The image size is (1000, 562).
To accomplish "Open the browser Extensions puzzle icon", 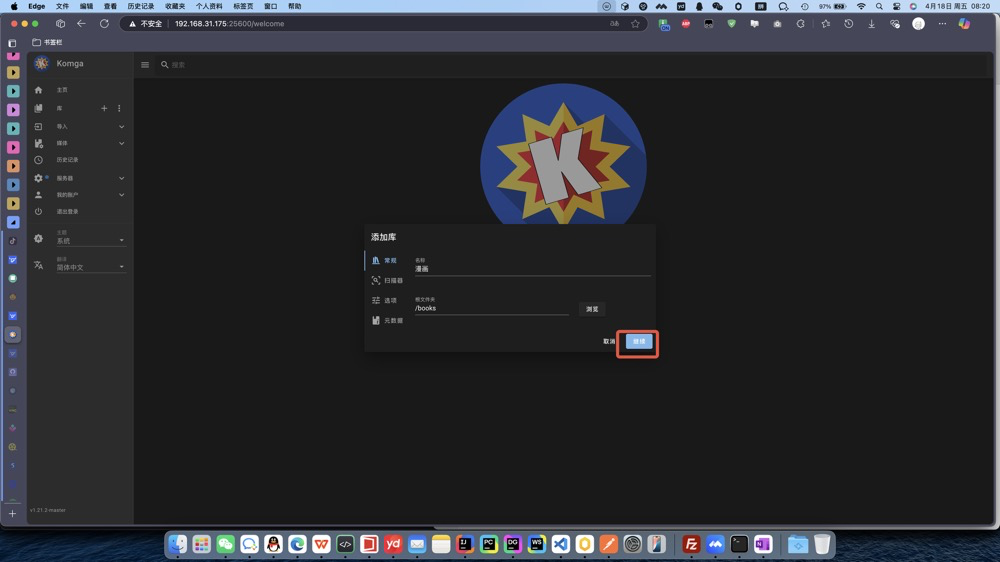I will (800, 24).
